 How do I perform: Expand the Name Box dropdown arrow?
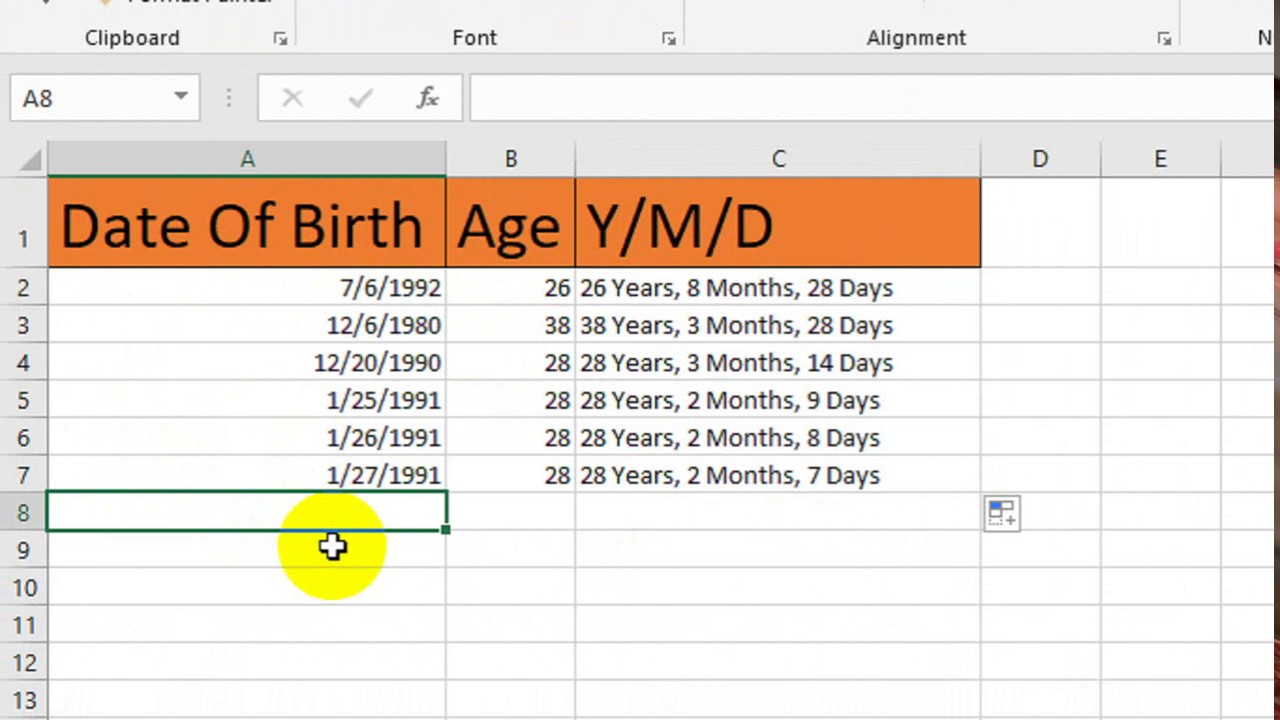tap(181, 98)
